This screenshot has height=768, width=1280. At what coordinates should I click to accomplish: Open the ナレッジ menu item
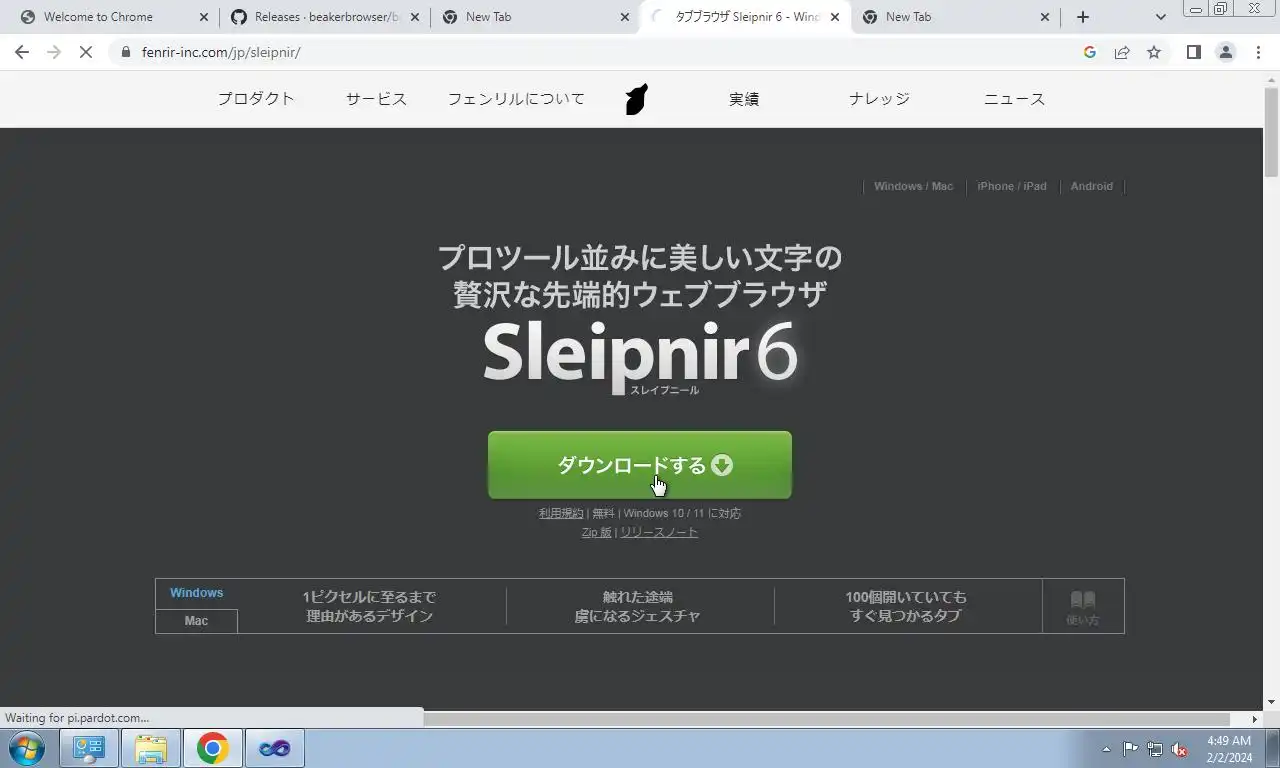[x=879, y=99]
